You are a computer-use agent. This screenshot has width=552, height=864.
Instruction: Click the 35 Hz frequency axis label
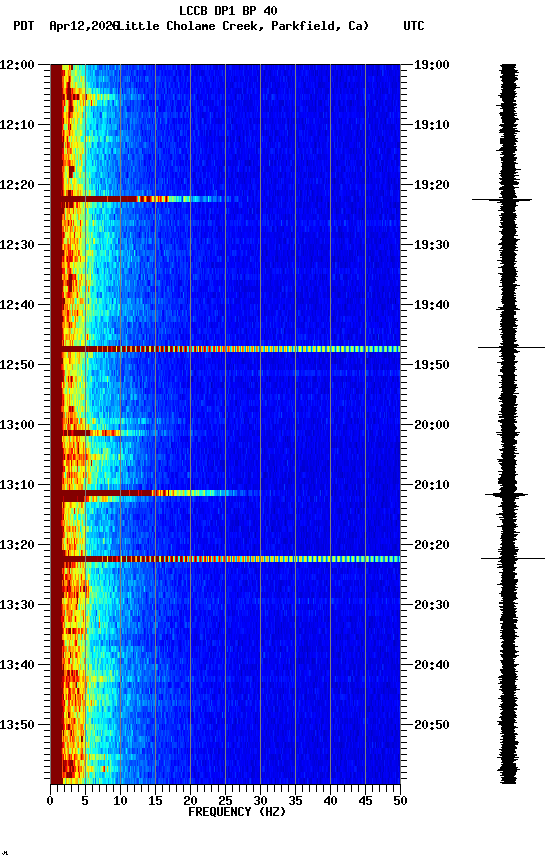(x=295, y=801)
